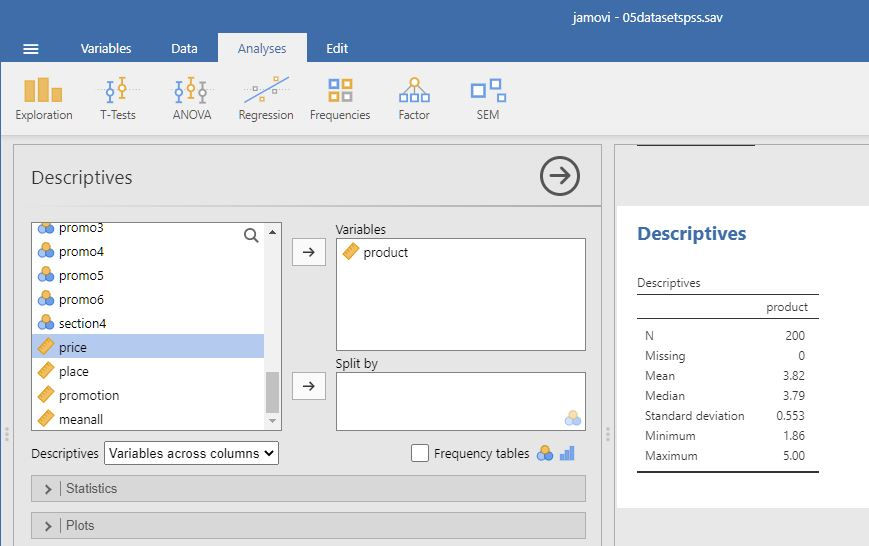Open the Frequencies analyses menu
869x546 pixels.
coord(340,99)
